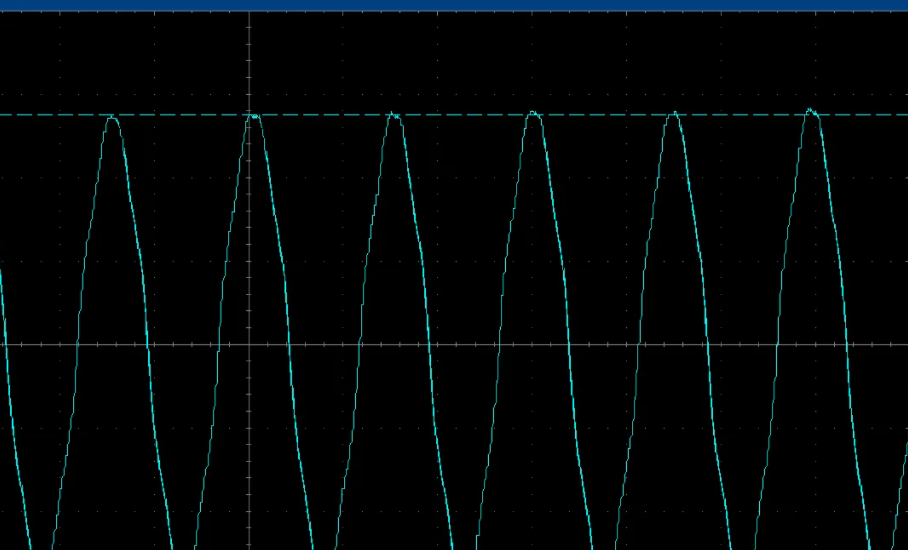The image size is (908, 550).
Task: Click the intersection of the center graticule axes
Action: [249, 344]
